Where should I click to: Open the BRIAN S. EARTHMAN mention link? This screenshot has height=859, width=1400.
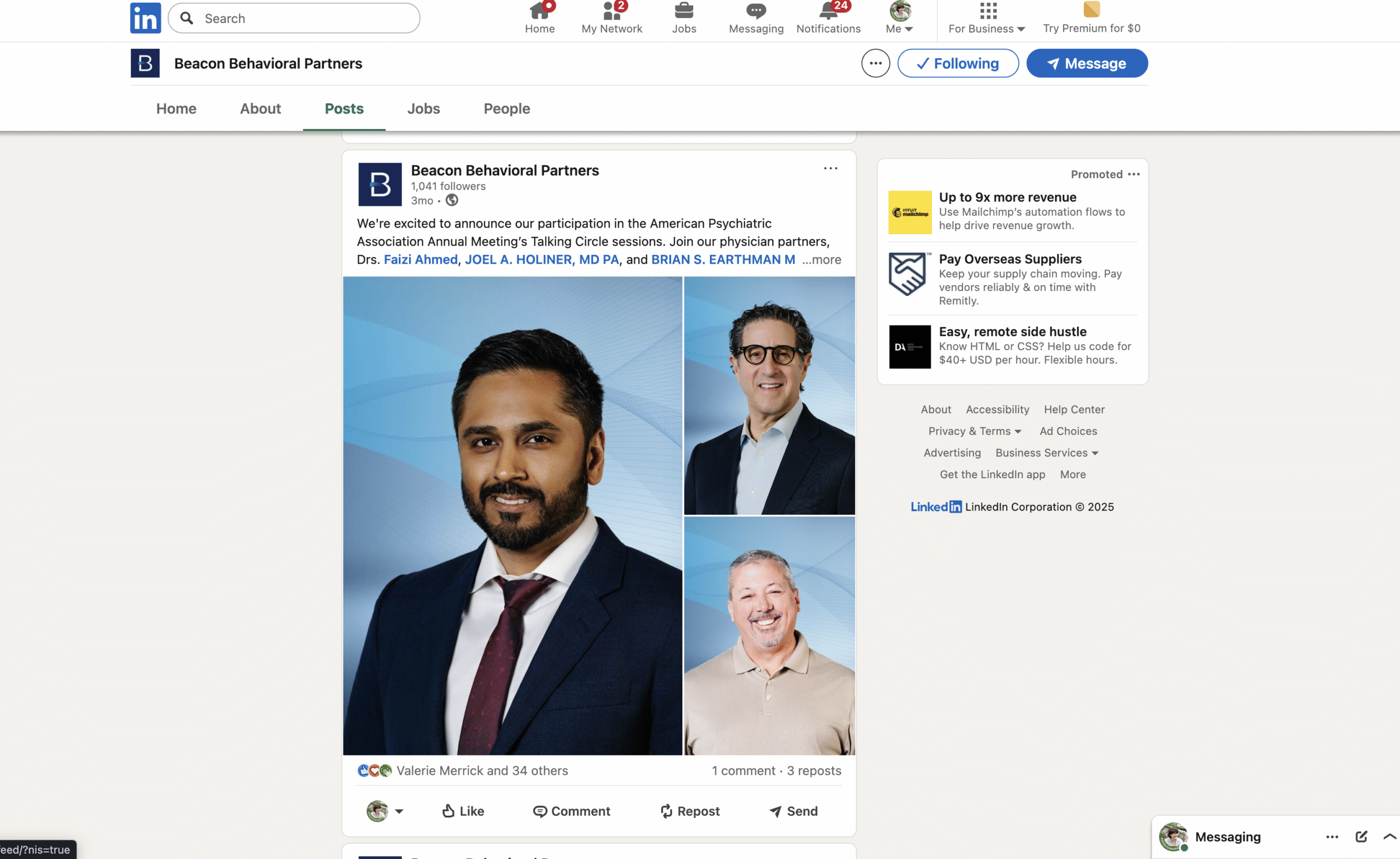[723, 259]
